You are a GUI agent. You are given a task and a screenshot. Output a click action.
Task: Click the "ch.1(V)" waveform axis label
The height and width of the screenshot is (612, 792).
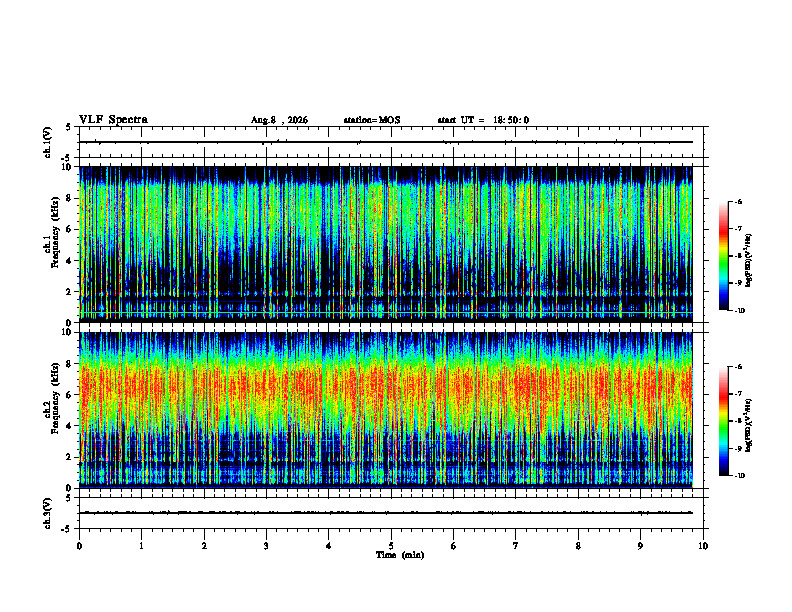pos(48,142)
